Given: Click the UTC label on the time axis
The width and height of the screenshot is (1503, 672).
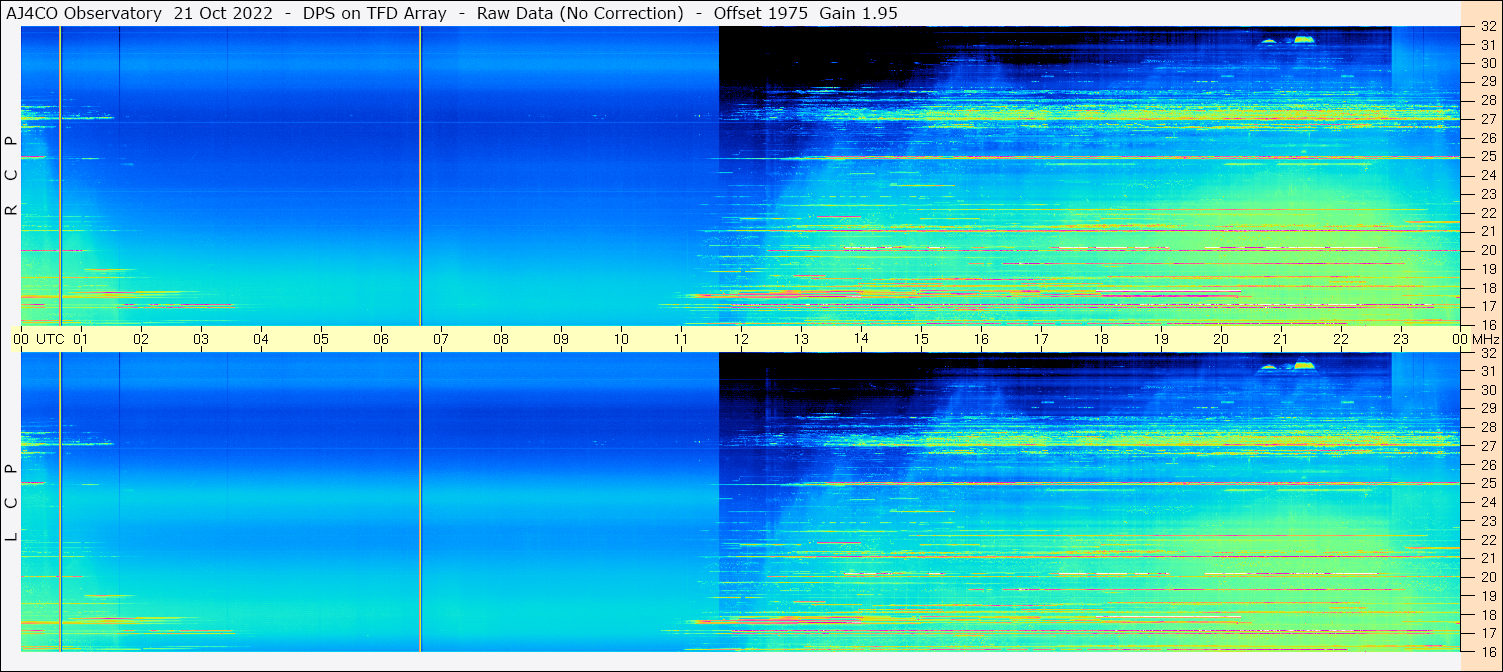Looking at the screenshot, I should point(50,339).
